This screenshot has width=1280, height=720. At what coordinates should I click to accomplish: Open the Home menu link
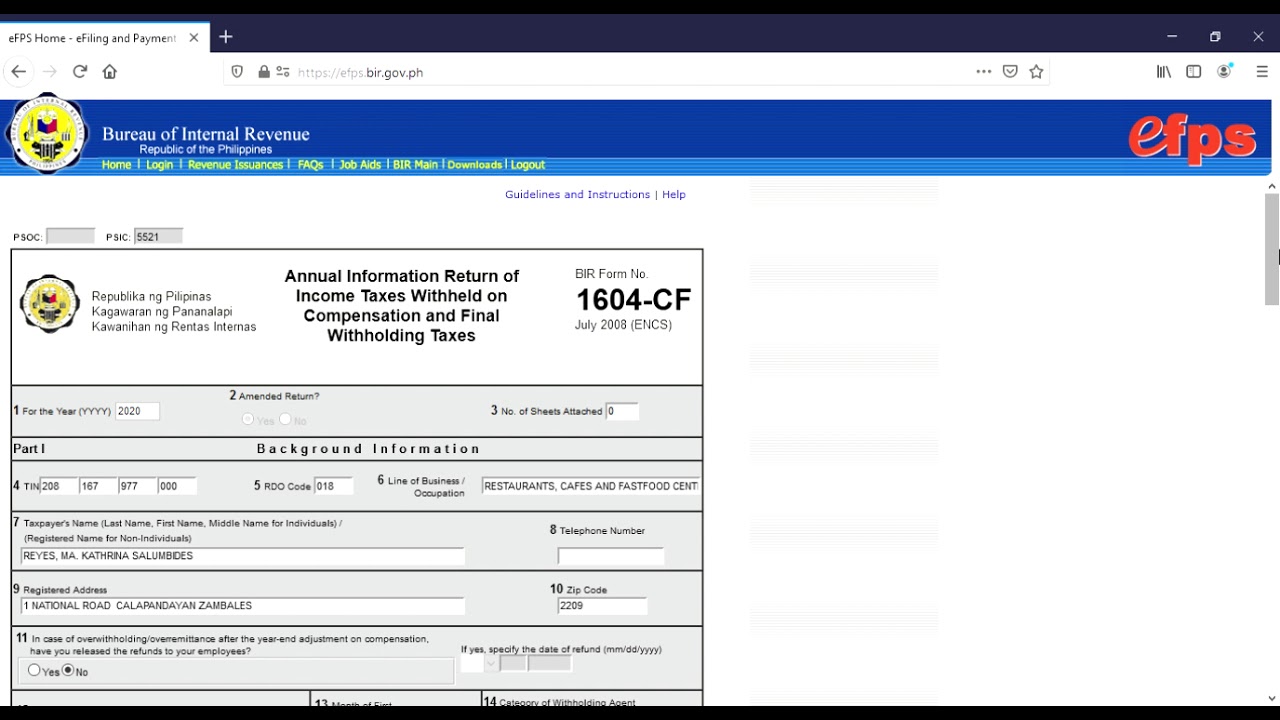point(116,165)
